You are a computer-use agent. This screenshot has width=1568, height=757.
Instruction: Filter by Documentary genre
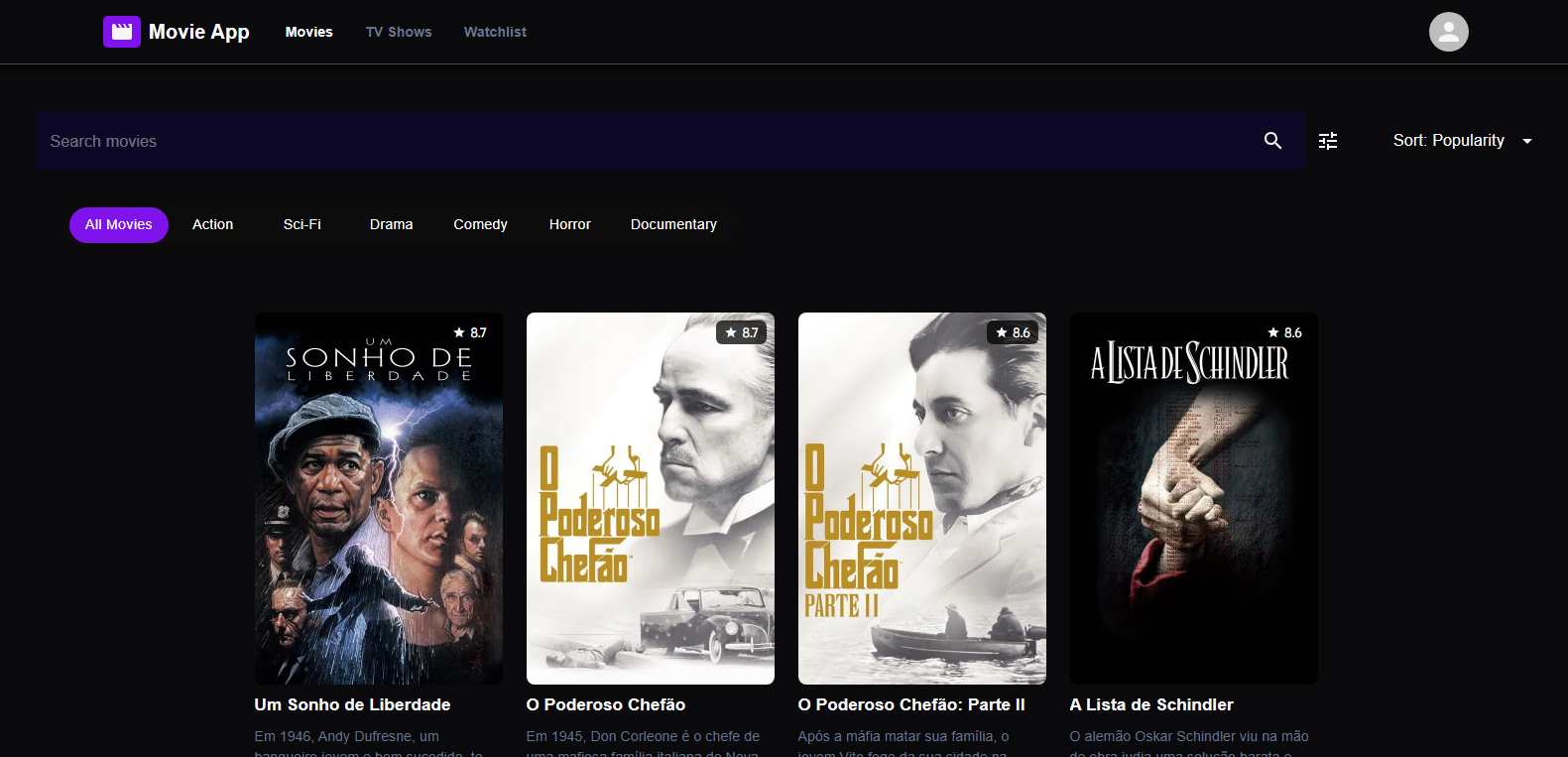pyautogui.click(x=673, y=224)
